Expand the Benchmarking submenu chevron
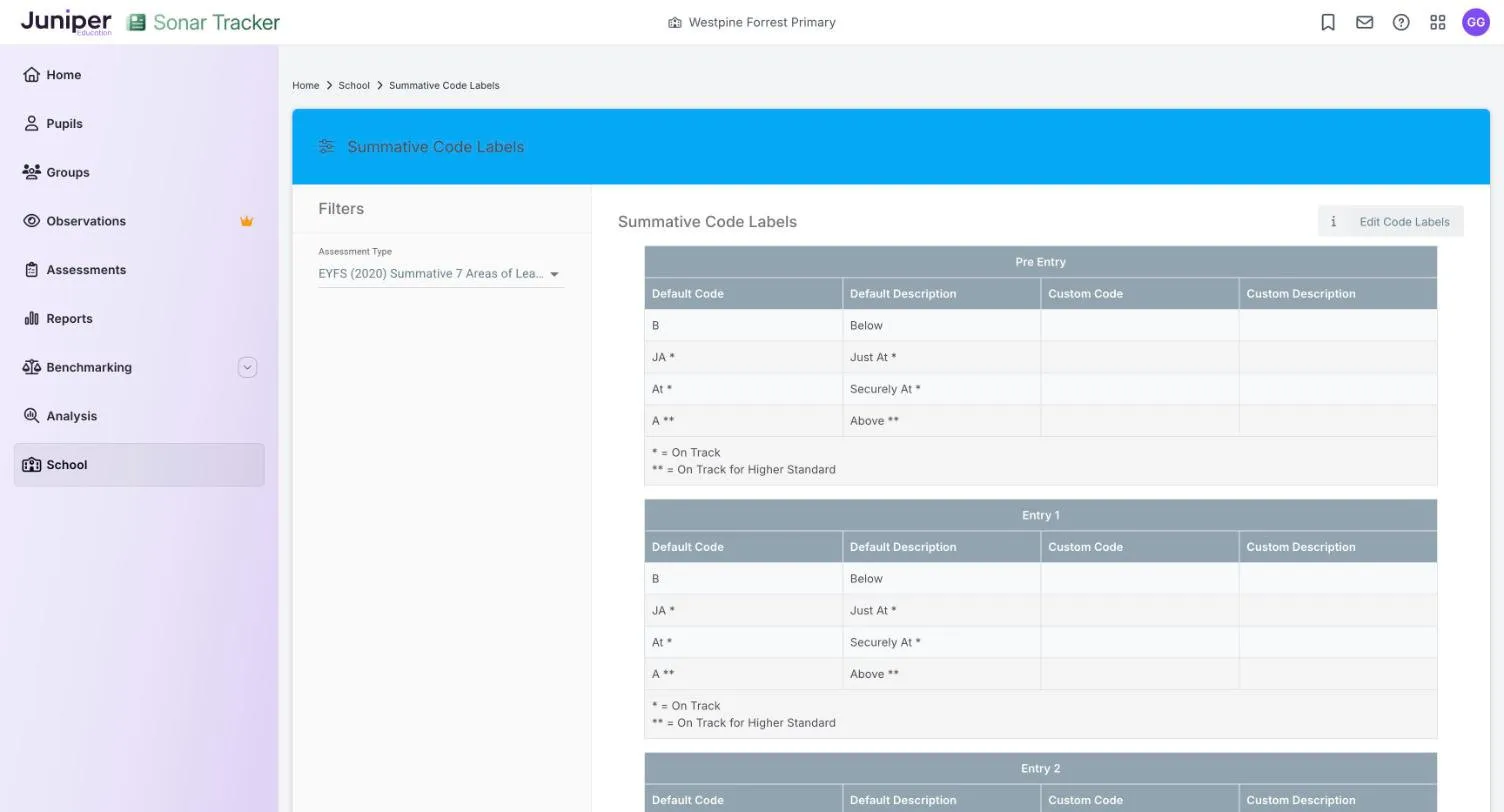The image size is (1504, 812). [247, 367]
